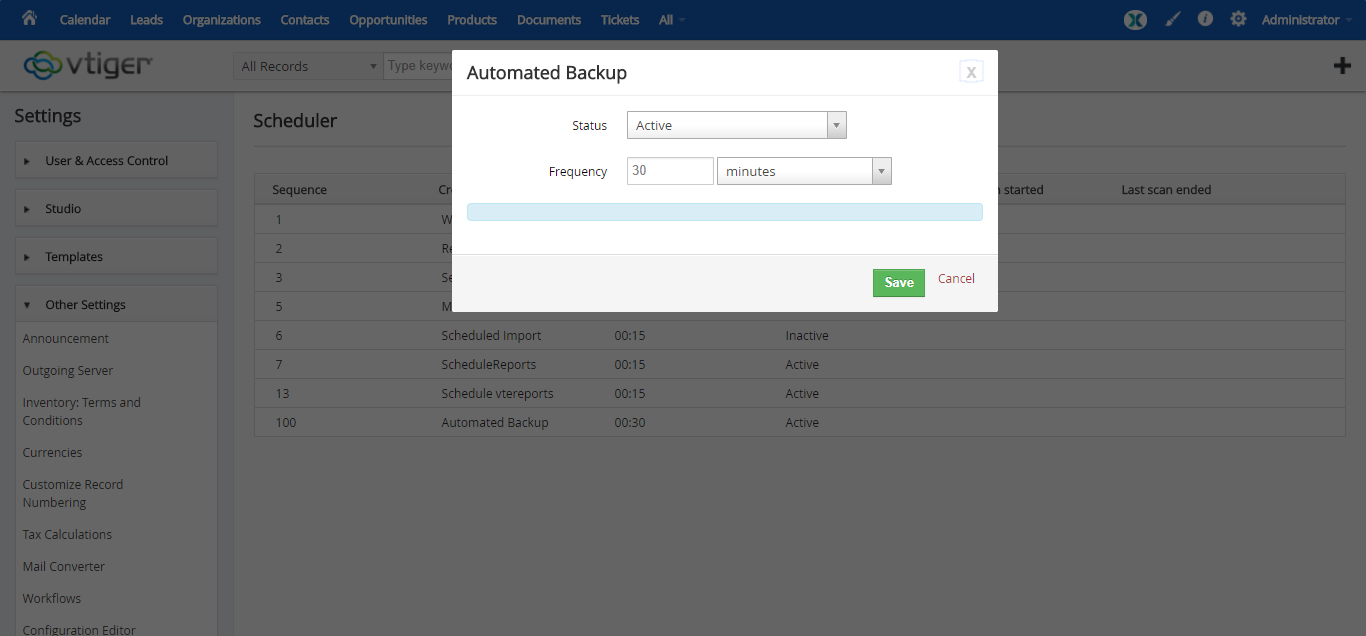Click sequence number 13 cell

coord(282,394)
